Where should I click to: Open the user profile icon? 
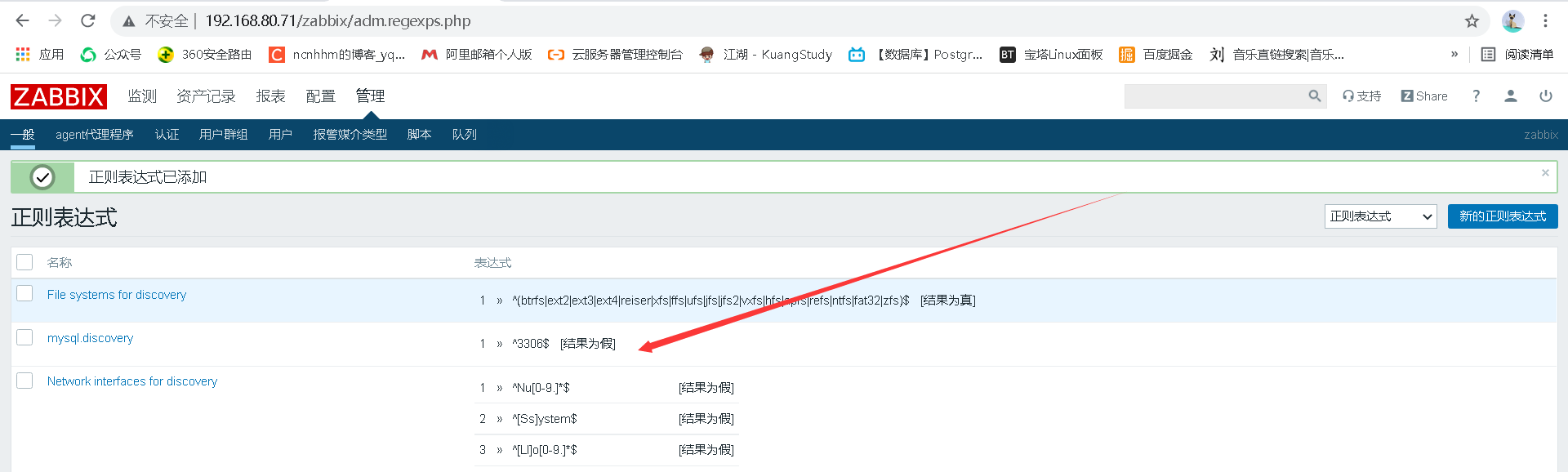coord(1511,96)
